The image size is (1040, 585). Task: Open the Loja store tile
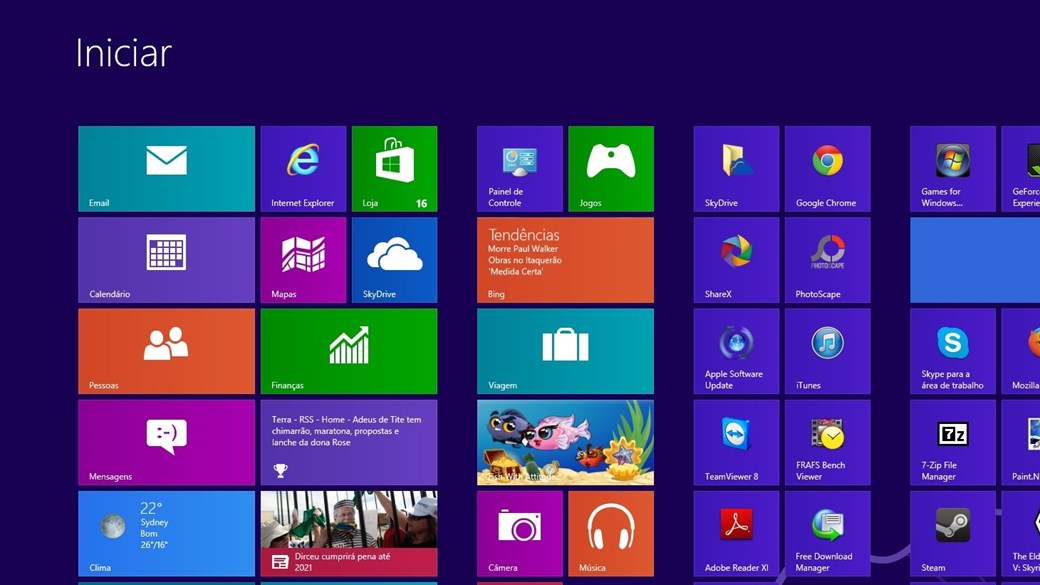click(x=394, y=168)
